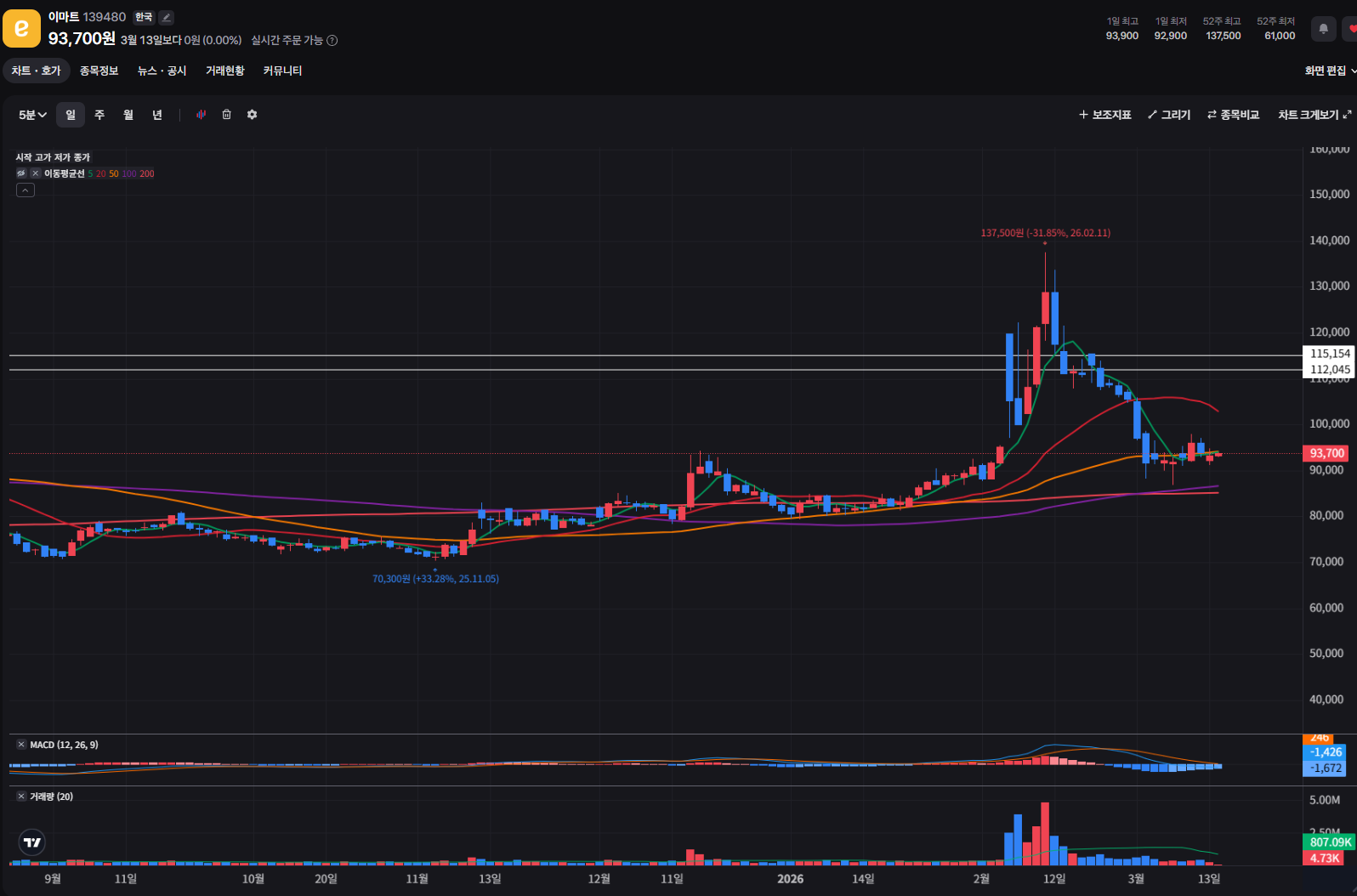Toggle the red heart favorite button

(1351, 29)
